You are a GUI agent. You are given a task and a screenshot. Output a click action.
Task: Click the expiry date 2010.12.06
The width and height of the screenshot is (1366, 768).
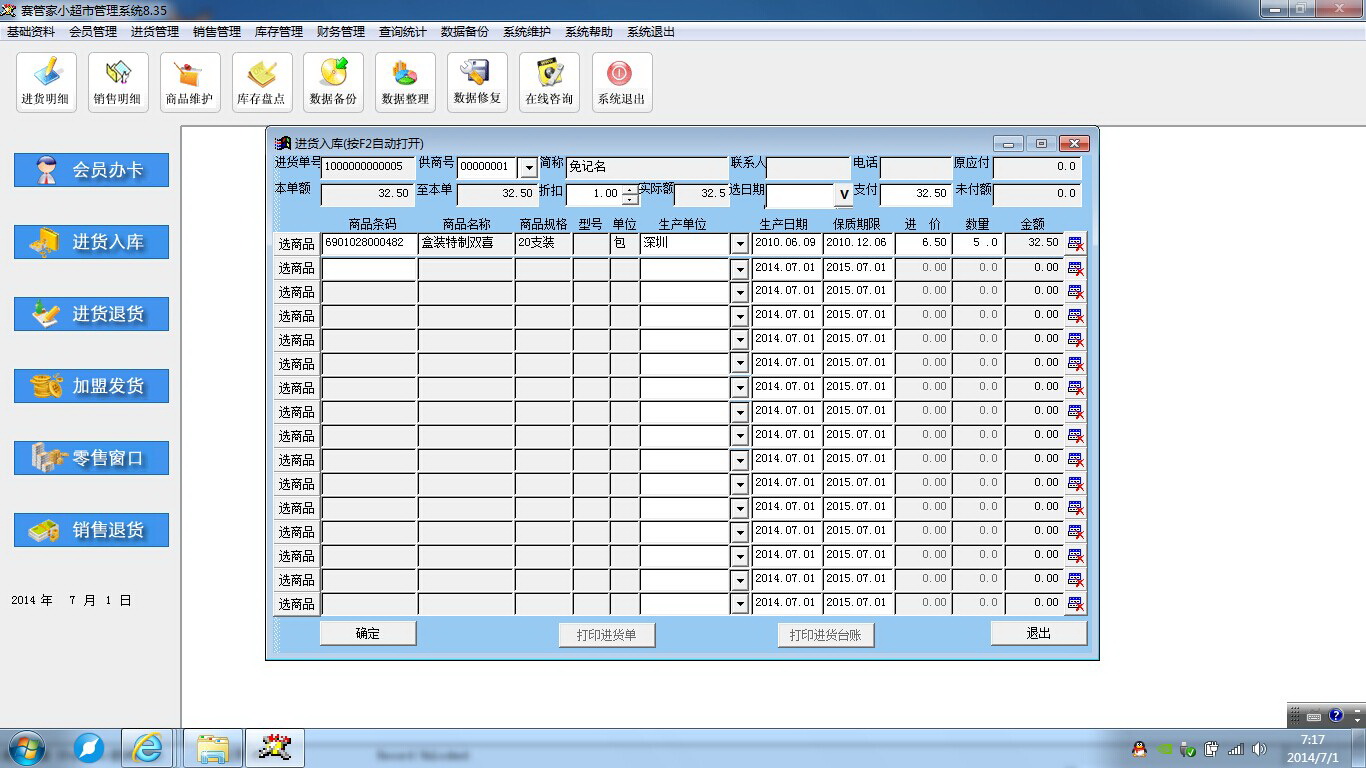858,244
